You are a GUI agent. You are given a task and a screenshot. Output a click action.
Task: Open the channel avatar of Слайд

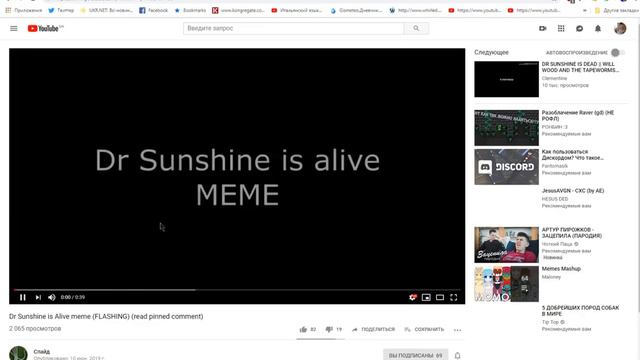pyautogui.click(x=18, y=353)
